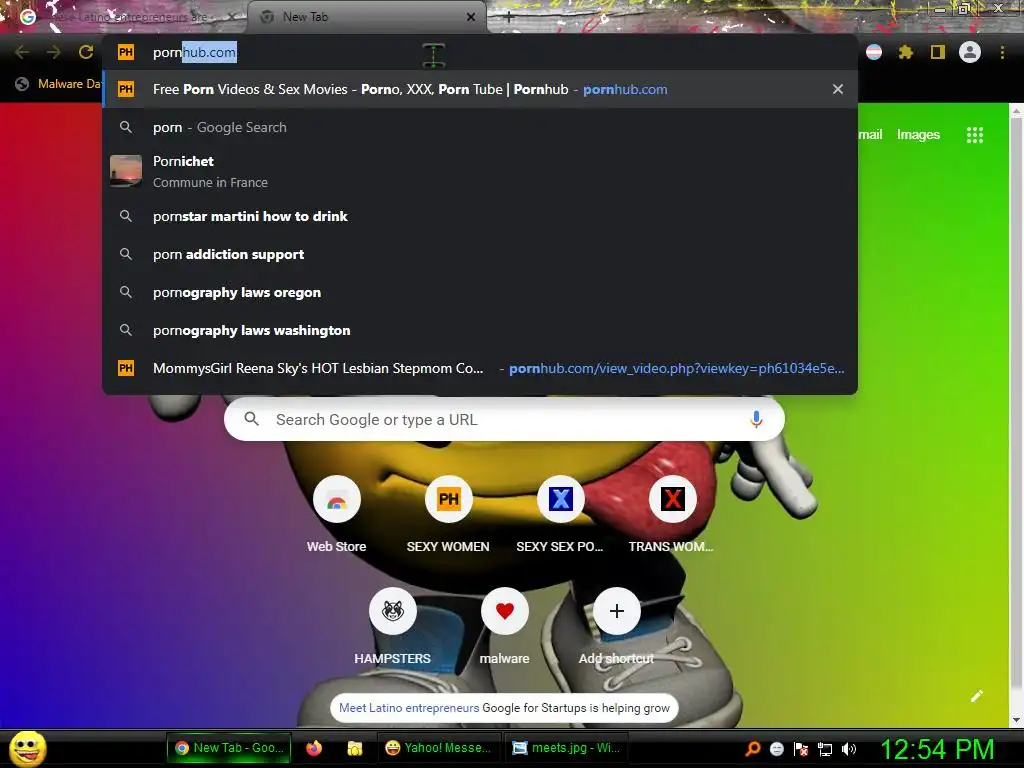Select the New Tab browser tab
Viewport: 1024px width, 768px height.
pos(366,17)
